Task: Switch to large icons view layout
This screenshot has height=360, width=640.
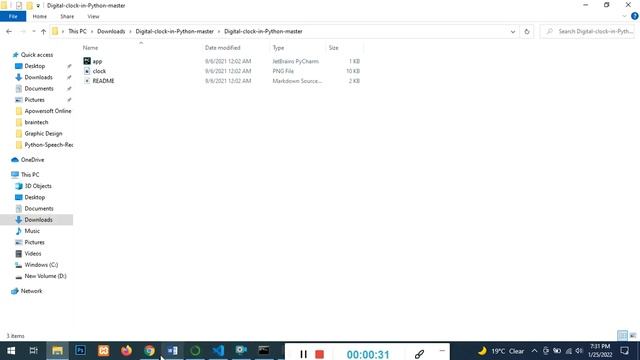Action: tap(633, 336)
